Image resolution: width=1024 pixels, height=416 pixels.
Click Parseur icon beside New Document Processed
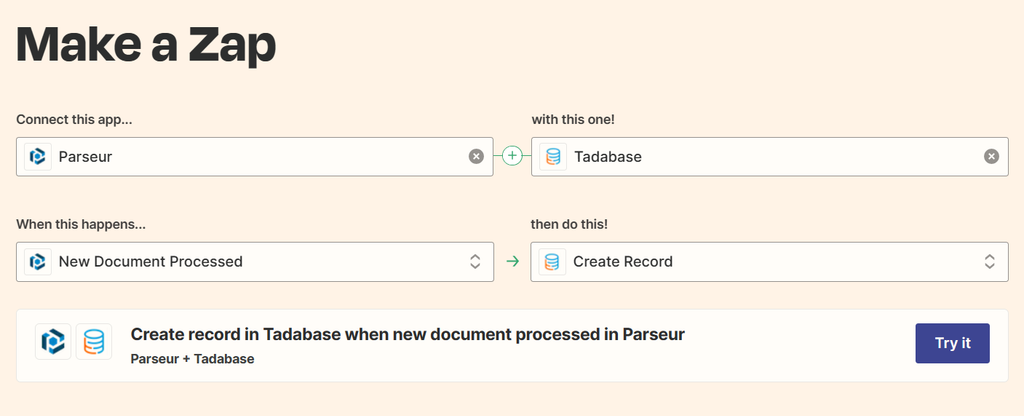point(38,262)
